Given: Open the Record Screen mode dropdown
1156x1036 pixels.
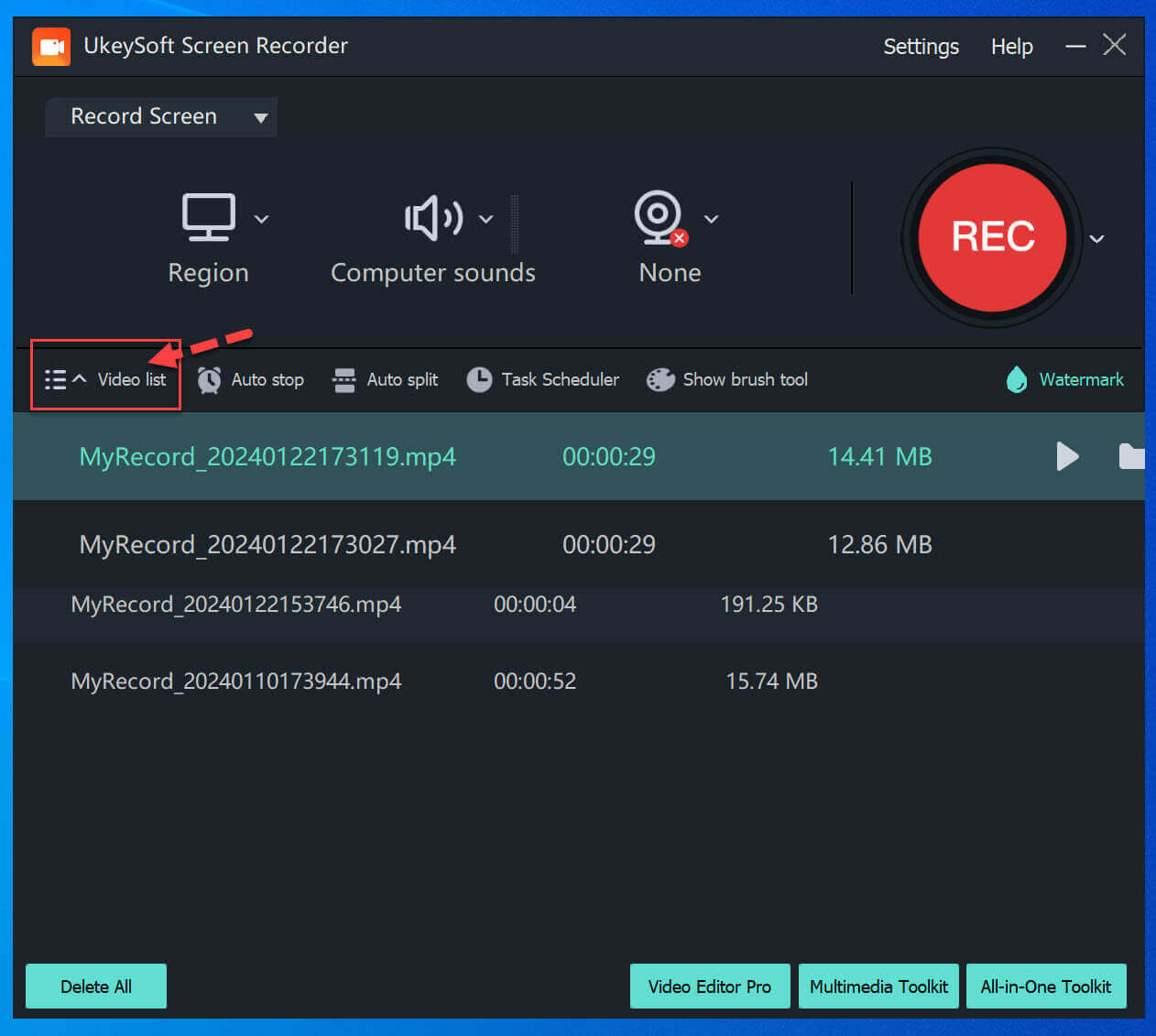Looking at the screenshot, I should click(161, 117).
